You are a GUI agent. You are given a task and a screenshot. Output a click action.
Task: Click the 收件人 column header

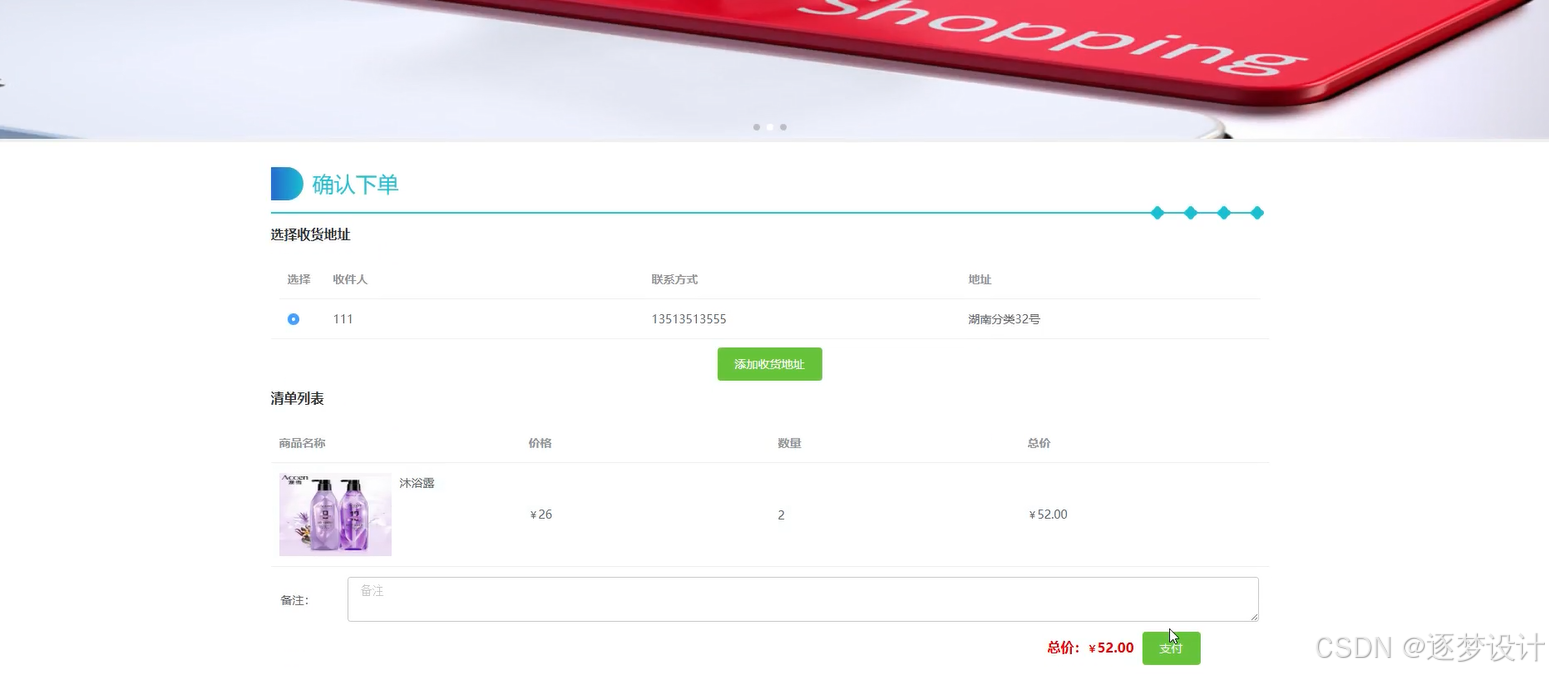point(350,279)
